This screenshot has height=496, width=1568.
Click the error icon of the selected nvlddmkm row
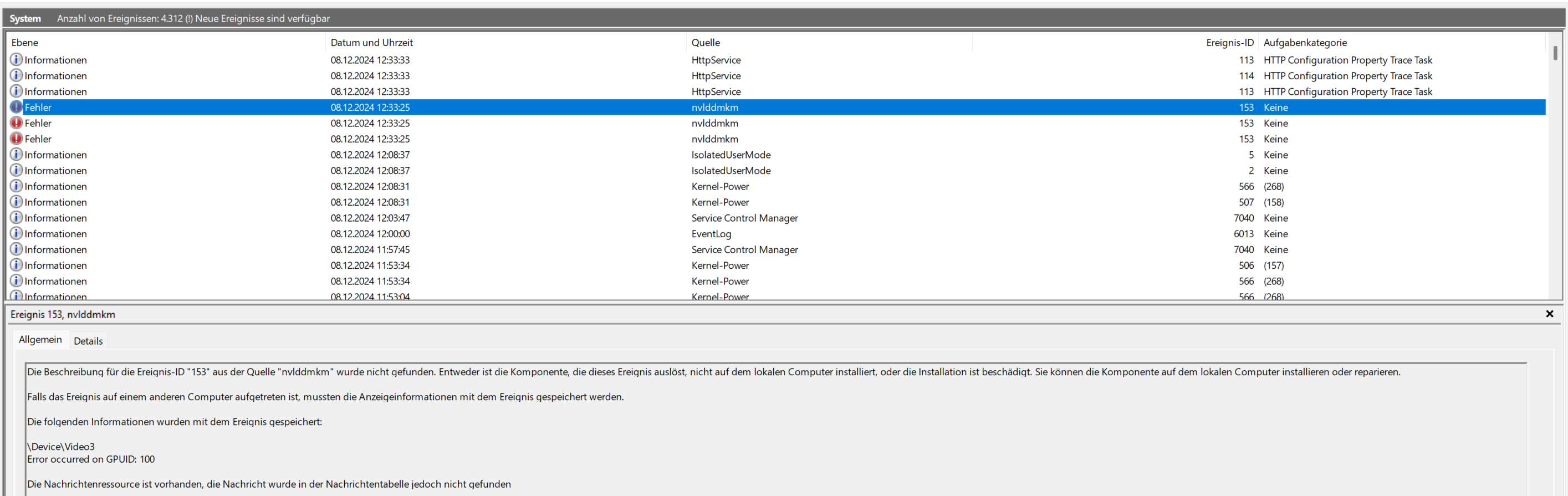pos(17,107)
